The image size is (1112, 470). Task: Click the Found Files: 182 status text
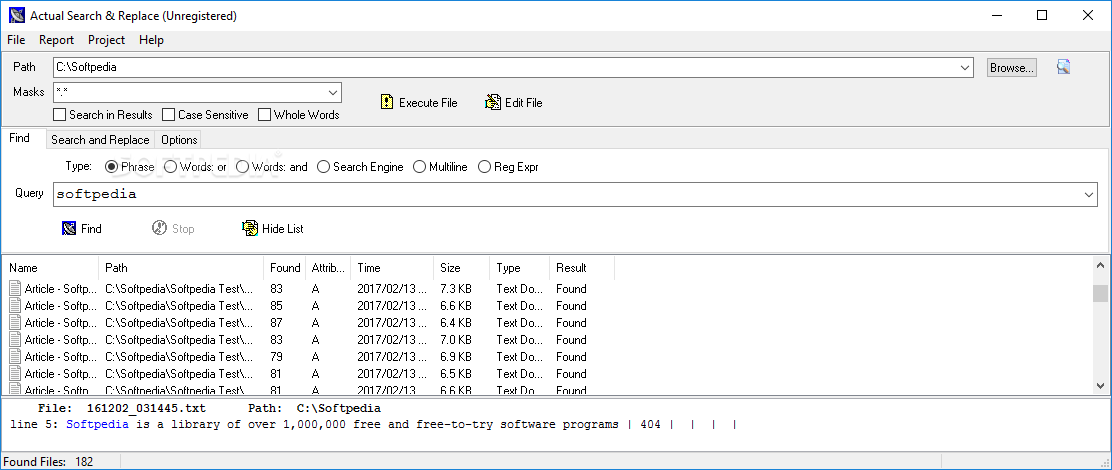[x=48, y=461]
